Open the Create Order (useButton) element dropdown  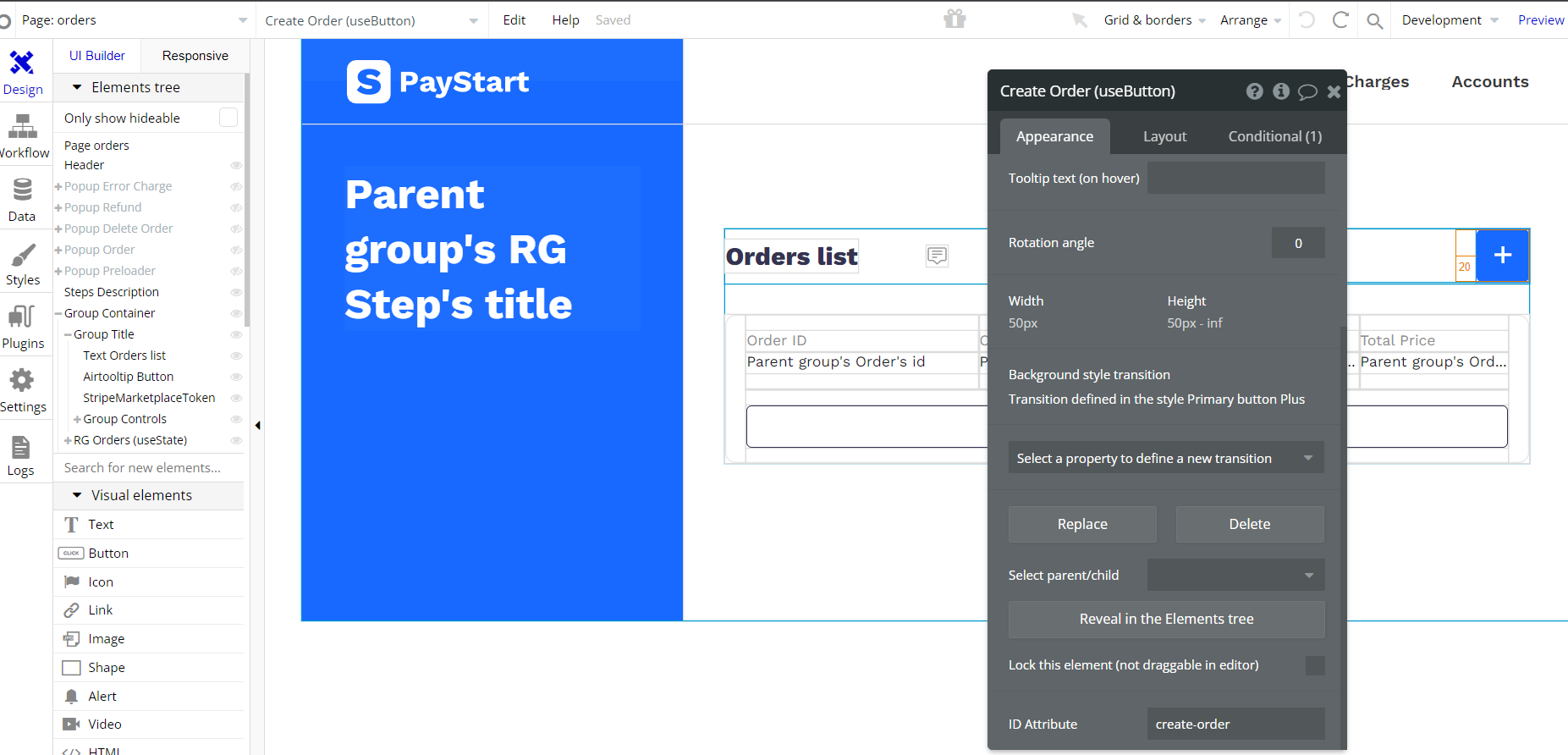click(x=371, y=20)
